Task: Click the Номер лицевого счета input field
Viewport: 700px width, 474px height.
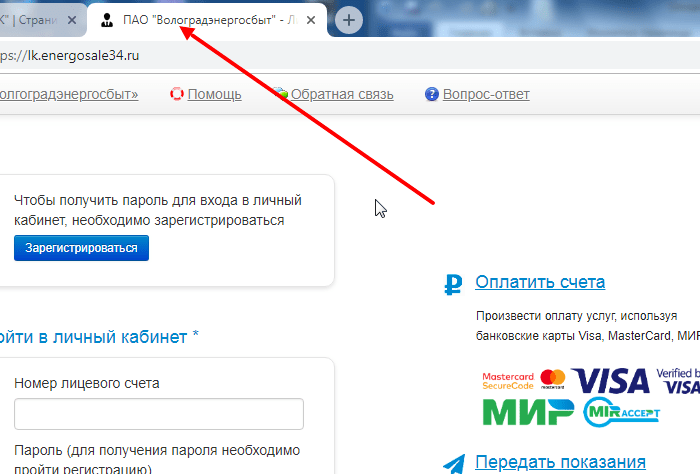Action: 159,414
